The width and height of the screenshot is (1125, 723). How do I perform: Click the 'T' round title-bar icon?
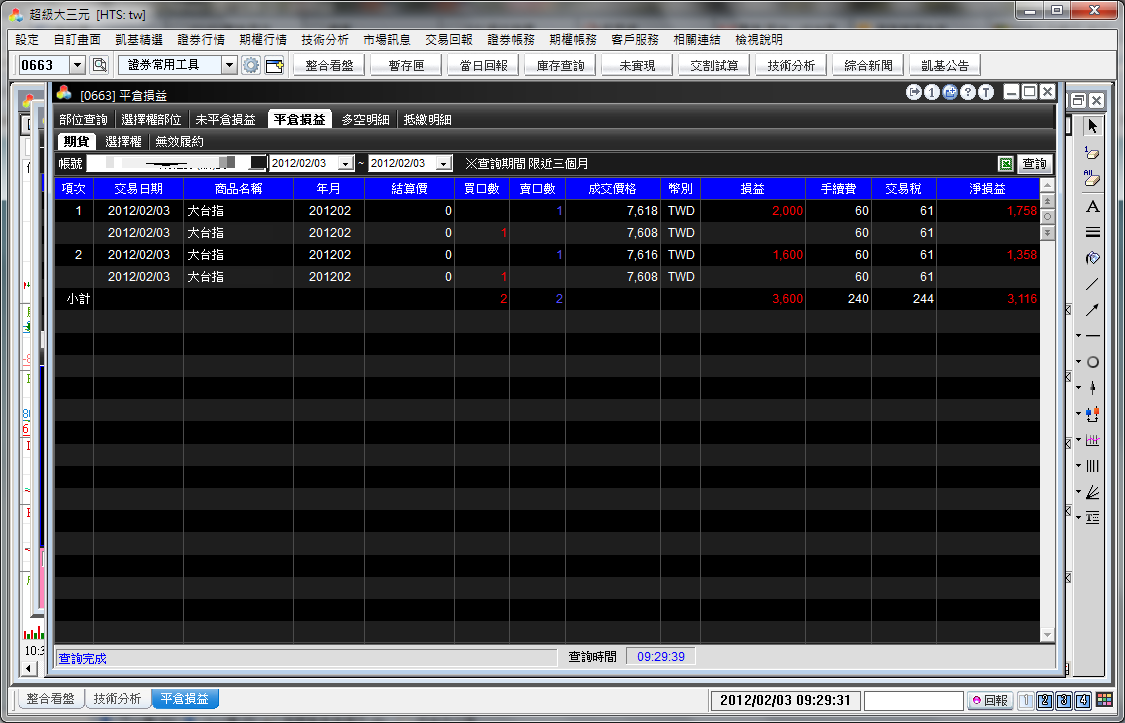point(987,92)
